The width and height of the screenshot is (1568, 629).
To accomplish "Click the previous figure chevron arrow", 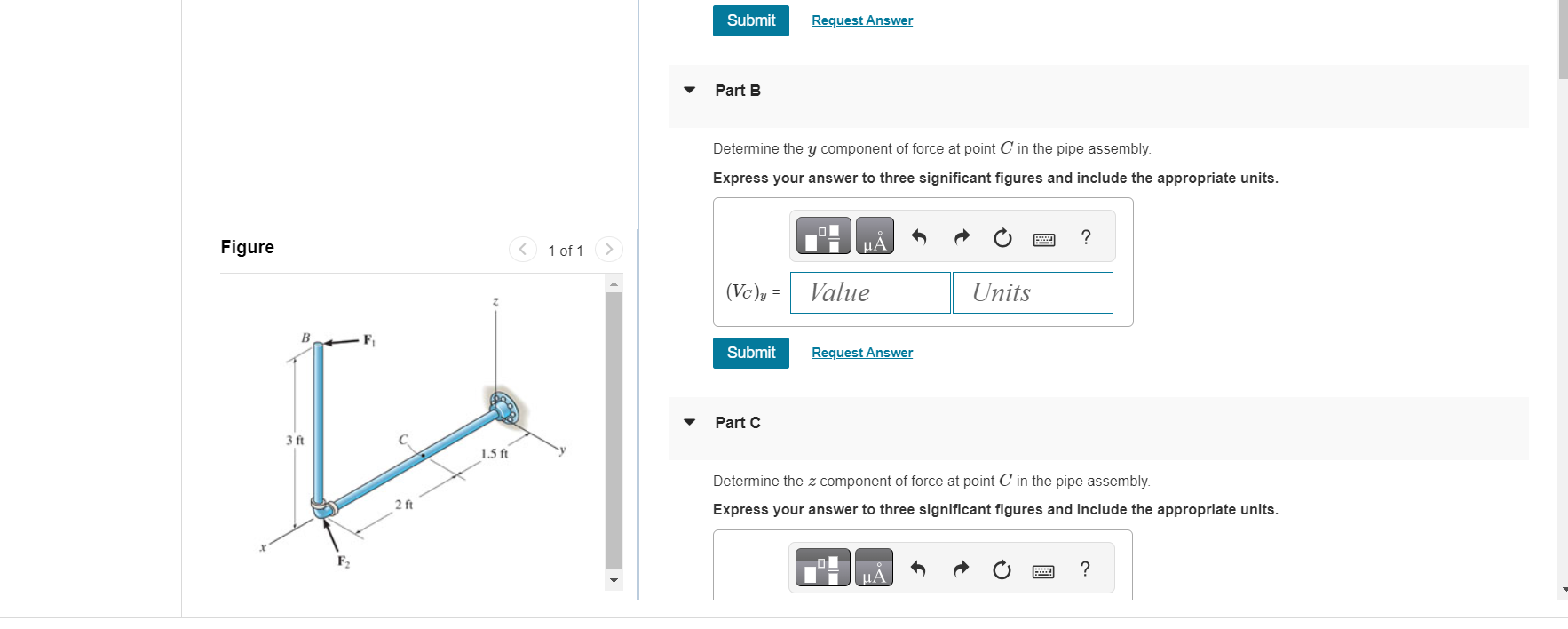I will pyautogui.click(x=522, y=250).
